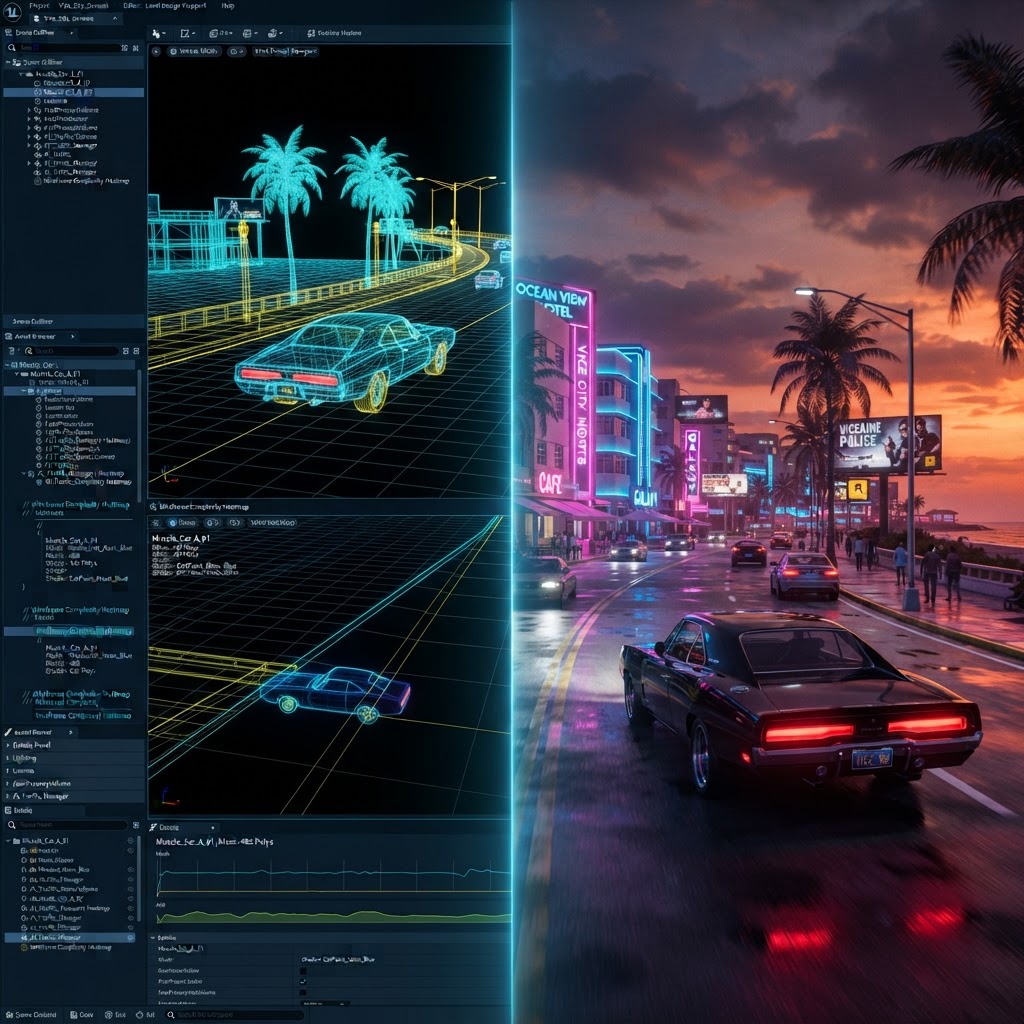Image resolution: width=1024 pixels, height=1024 pixels.
Task: Click the leftmost icon in lower viewport toolbar
Action: coord(156,523)
